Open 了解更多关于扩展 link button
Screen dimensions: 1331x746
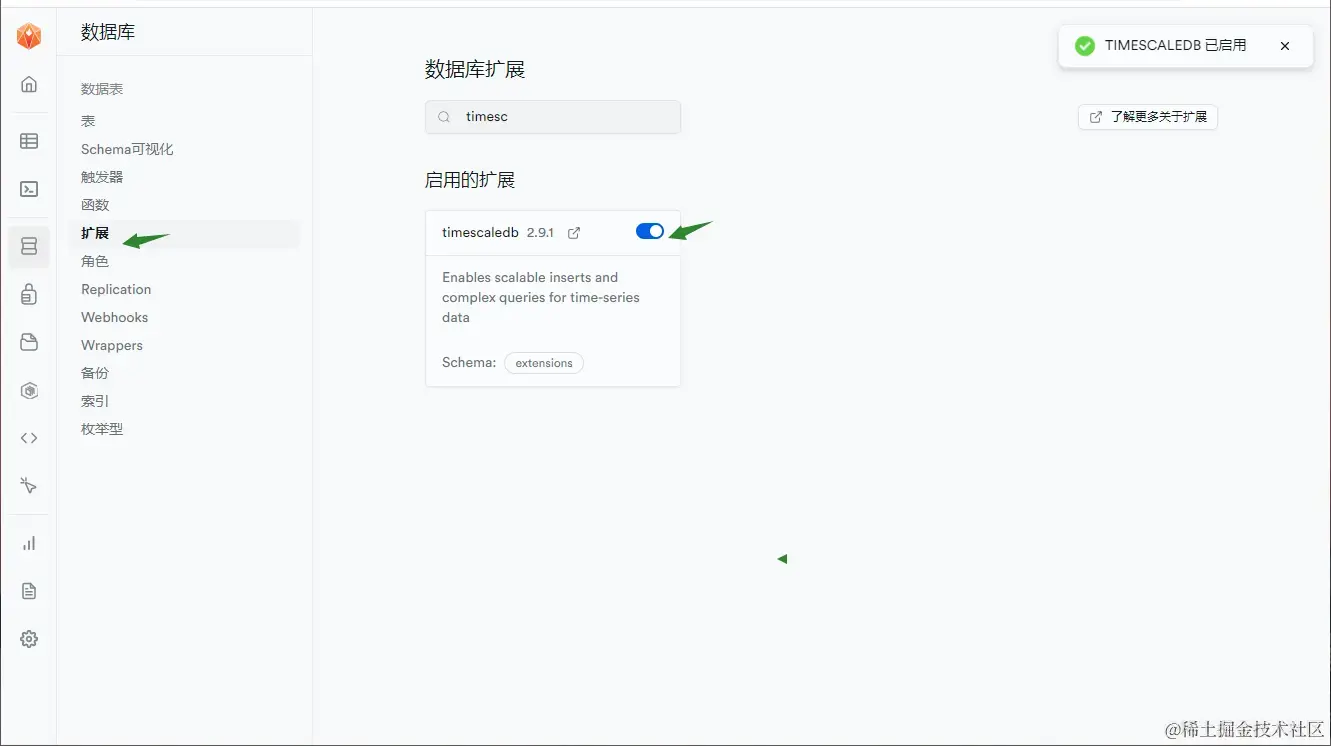[1148, 117]
